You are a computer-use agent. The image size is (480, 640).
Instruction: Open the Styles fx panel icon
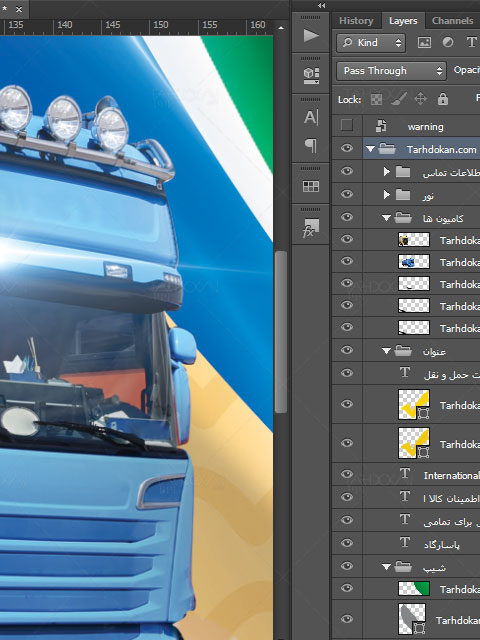[x=311, y=228]
